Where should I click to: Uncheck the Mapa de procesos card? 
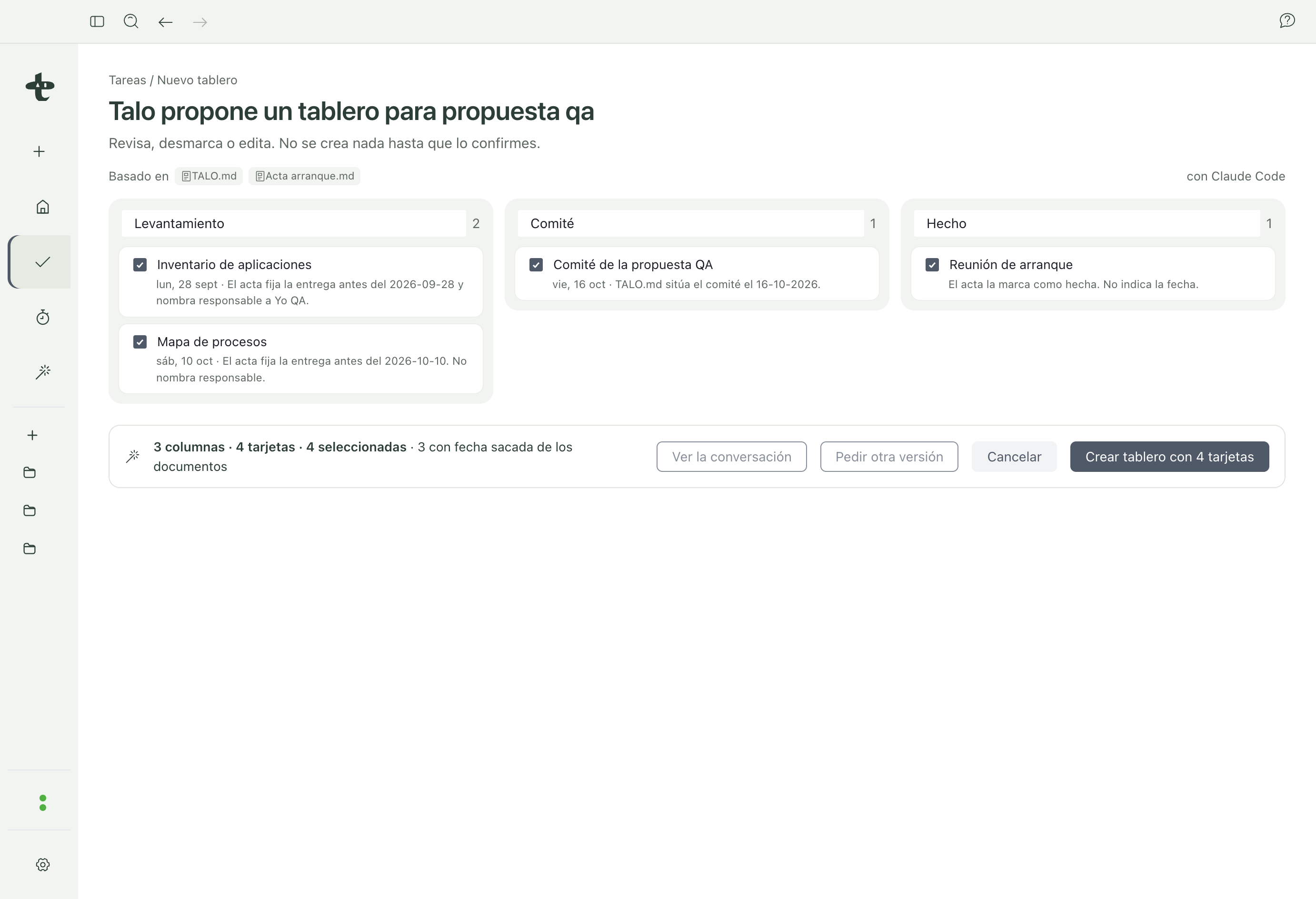140,341
